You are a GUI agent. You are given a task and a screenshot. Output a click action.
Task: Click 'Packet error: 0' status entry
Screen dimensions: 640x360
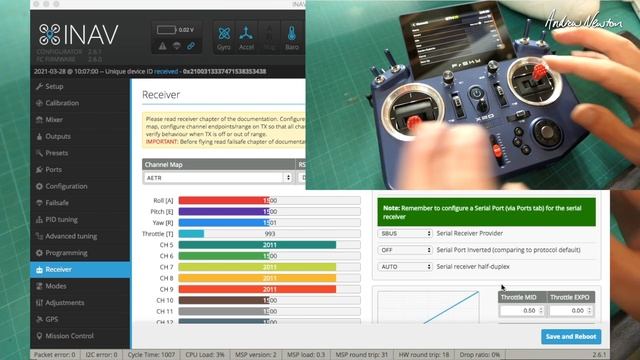pyautogui.click(x=54, y=355)
